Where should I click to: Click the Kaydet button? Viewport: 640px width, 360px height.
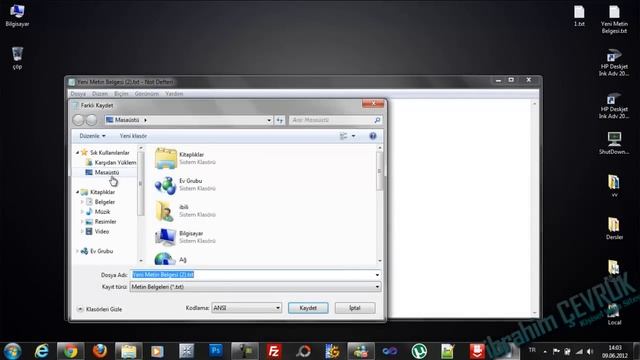point(308,308)
